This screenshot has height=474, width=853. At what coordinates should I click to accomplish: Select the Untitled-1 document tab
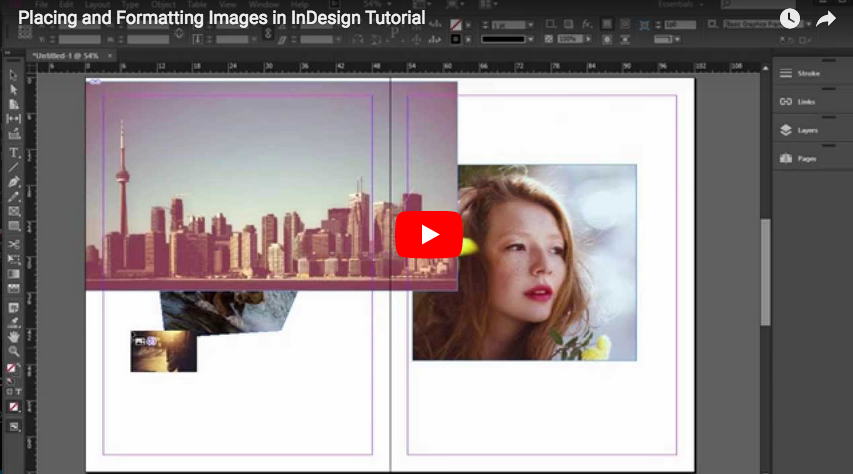click(65, 56)
